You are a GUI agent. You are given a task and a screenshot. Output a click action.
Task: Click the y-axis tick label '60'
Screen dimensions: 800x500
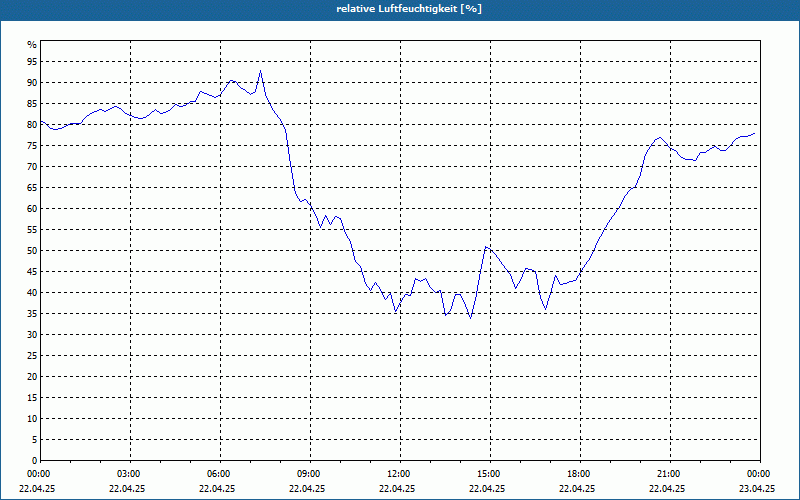tap(32, 209)
